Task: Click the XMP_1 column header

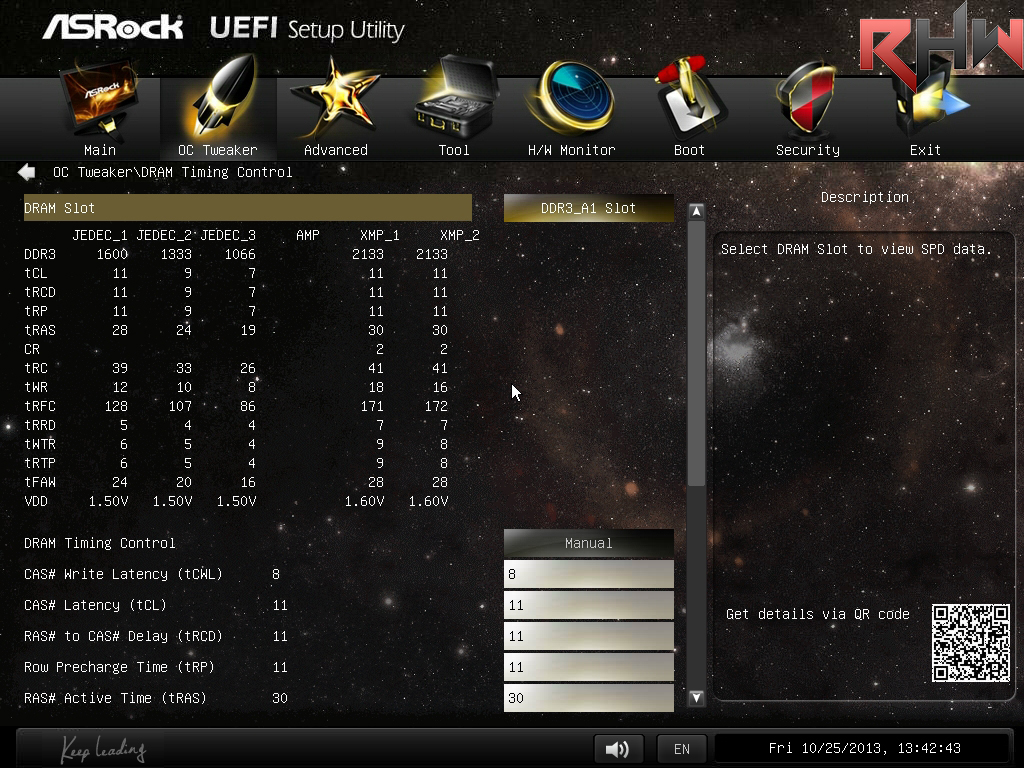Action: coord(379,235)
